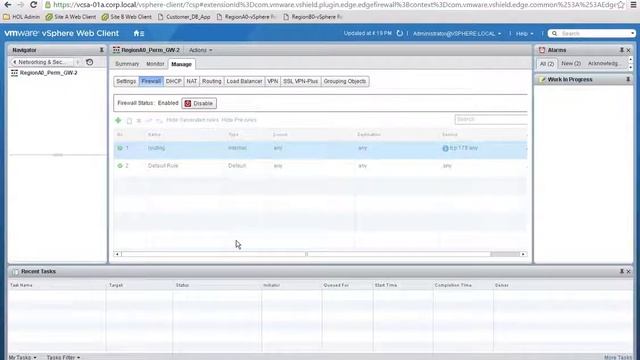Image resolution: width=640 pixels, height=360 pixels.
Task: Click the global search field in header
Action: click(x=592, y=33)
